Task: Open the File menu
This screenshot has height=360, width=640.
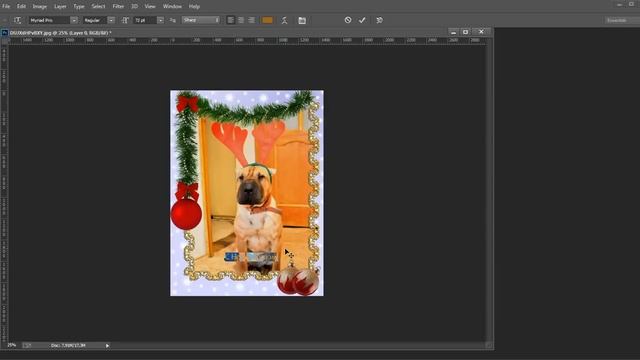Action: (6, 7)
